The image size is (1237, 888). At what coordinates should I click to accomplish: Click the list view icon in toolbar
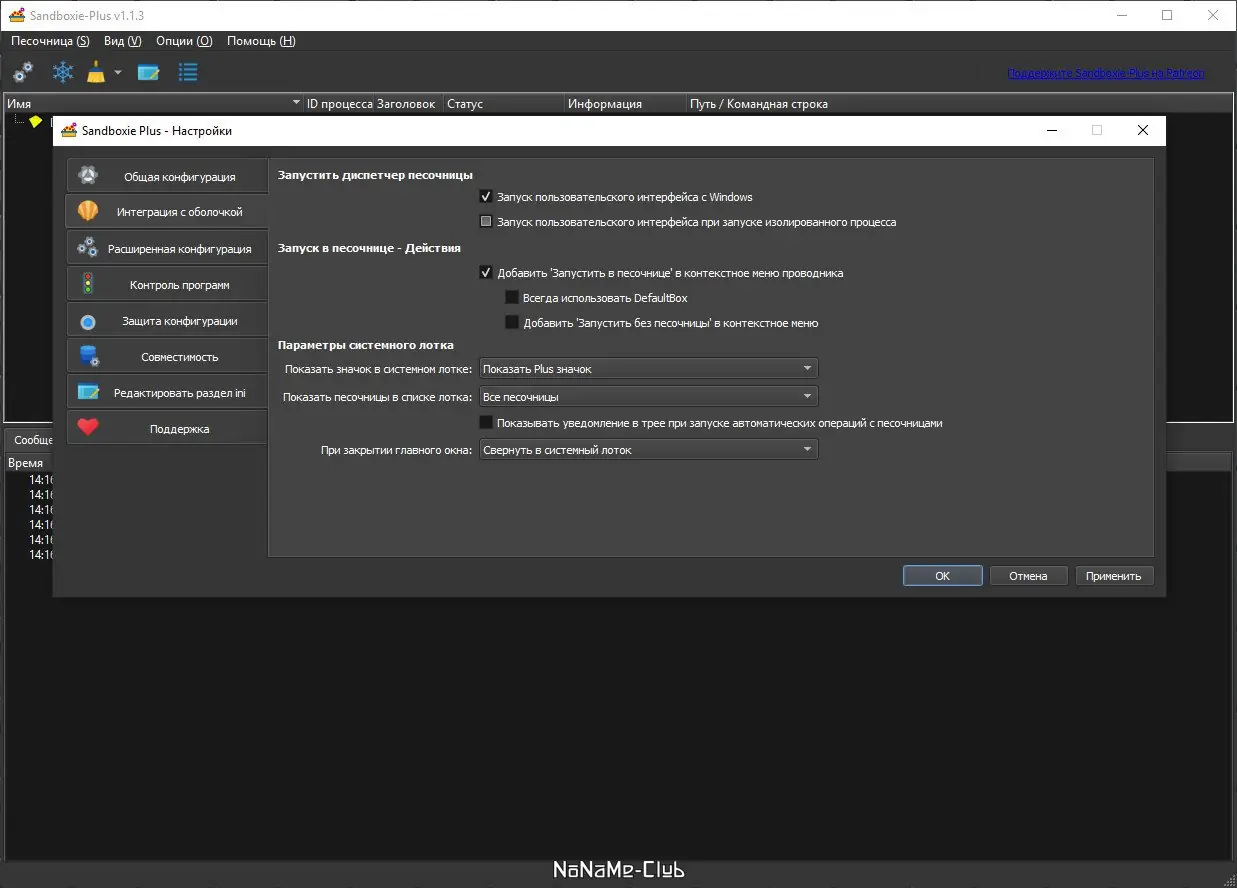click(x=188, y=72)
